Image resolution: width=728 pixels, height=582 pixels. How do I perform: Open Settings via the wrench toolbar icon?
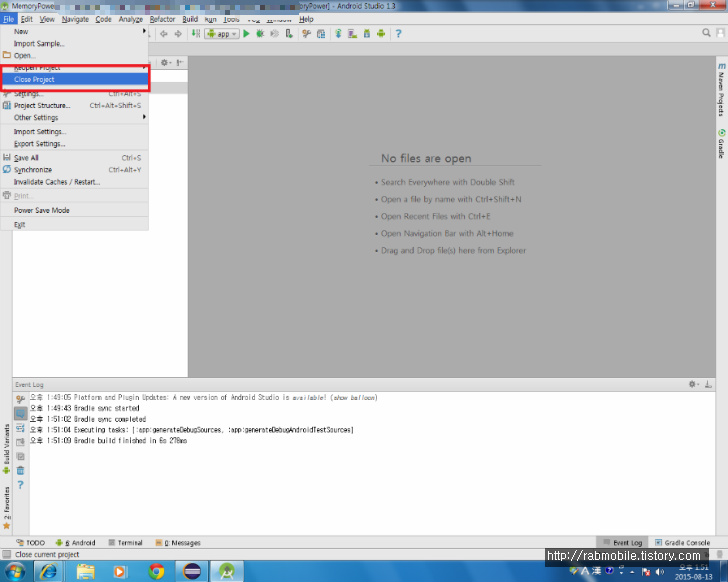point(306,33)
